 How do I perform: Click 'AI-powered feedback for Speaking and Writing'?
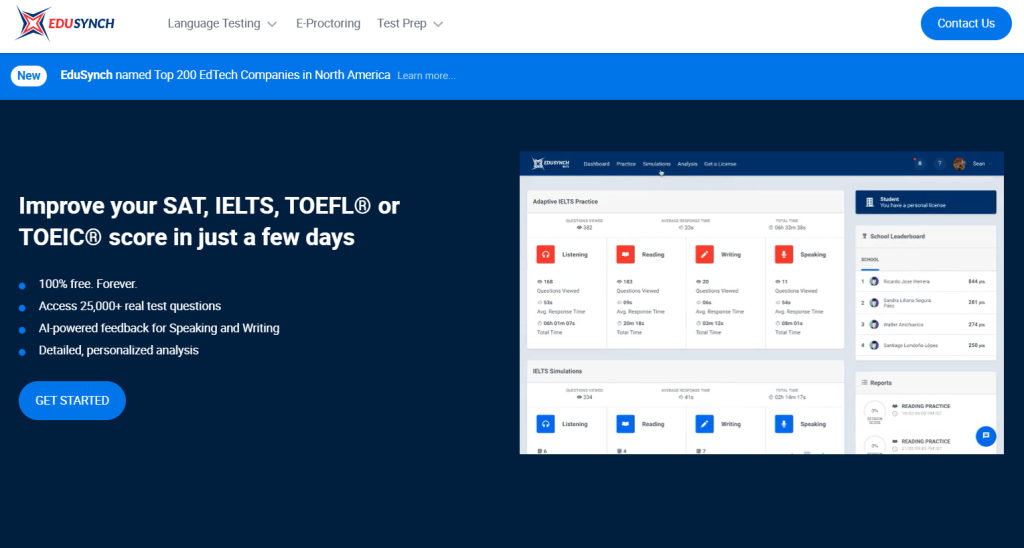(159, 328)
